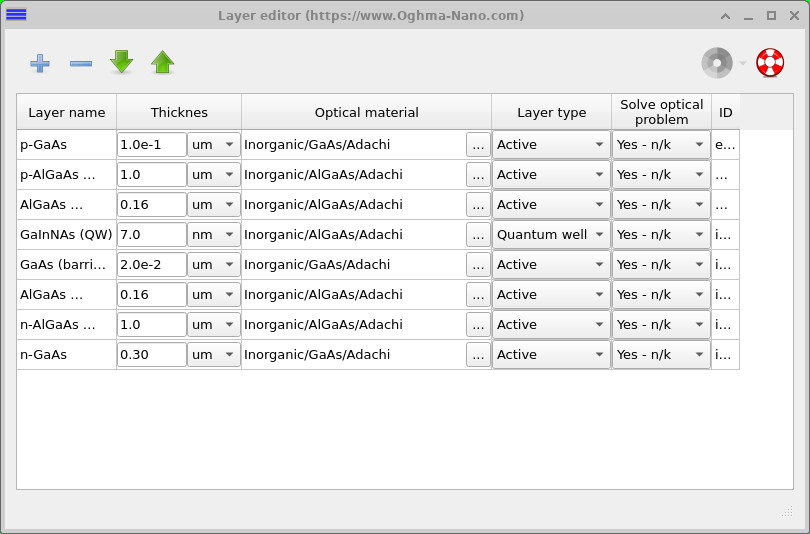The height and width of the screenshot is (534, 810).
Task: Click Inorganic/GaAs/Adachi text in n-GaAs row
Action: pos(317,354)
